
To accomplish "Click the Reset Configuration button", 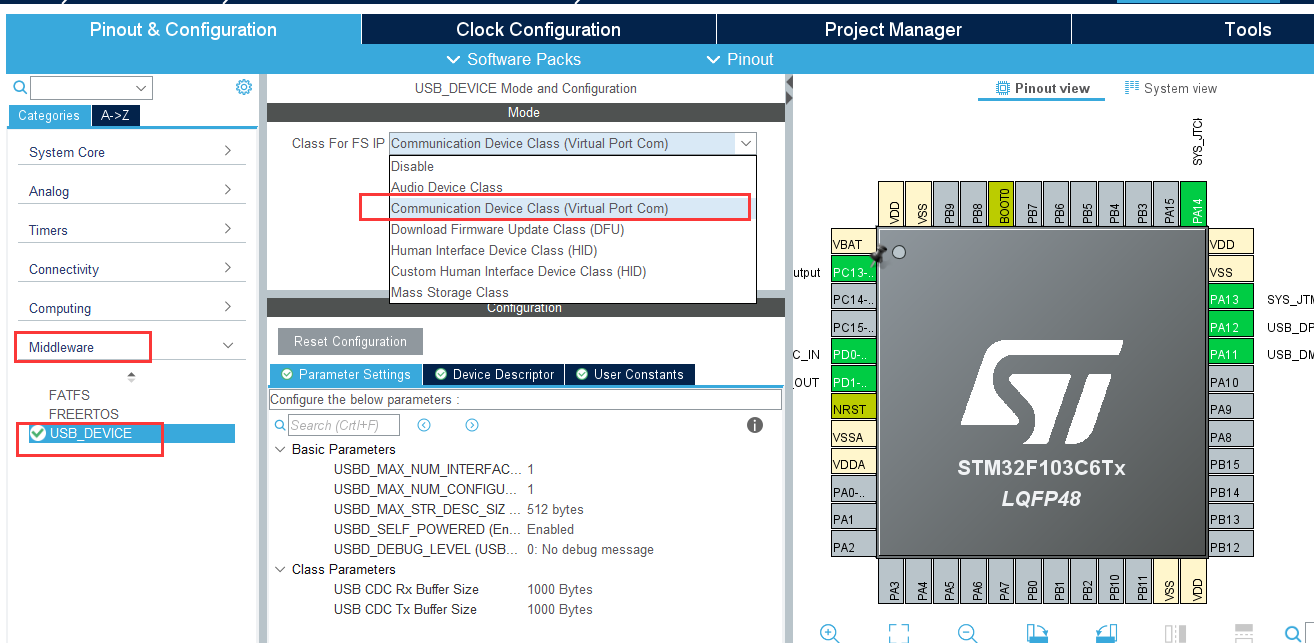I will [349, 341].
